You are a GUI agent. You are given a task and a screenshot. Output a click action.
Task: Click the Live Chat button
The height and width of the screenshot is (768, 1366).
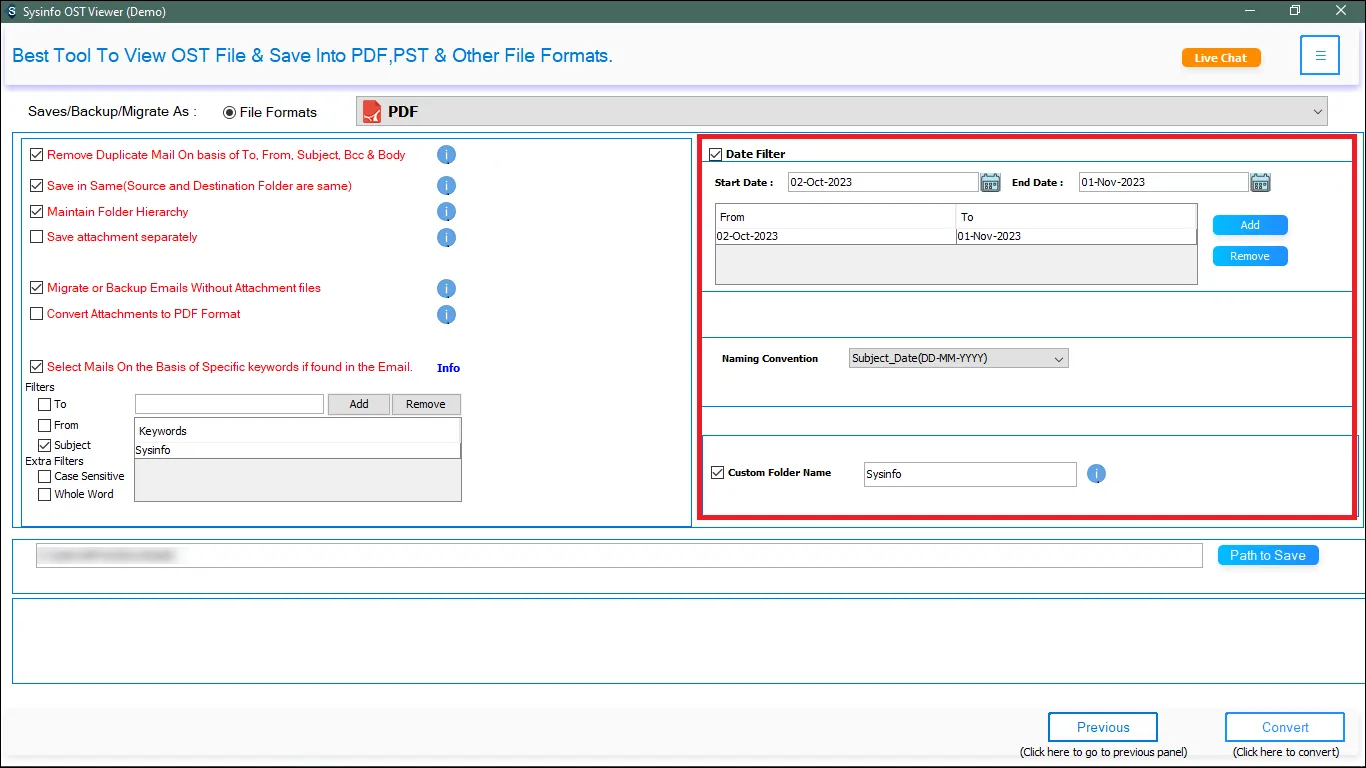1220,58
